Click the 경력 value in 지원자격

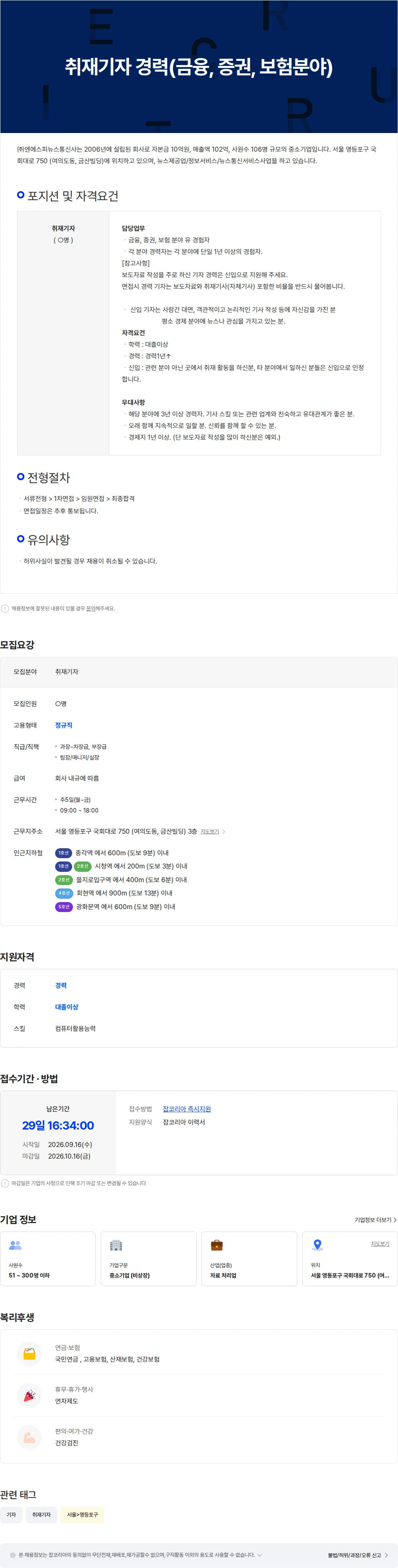(x=61, y=985)
